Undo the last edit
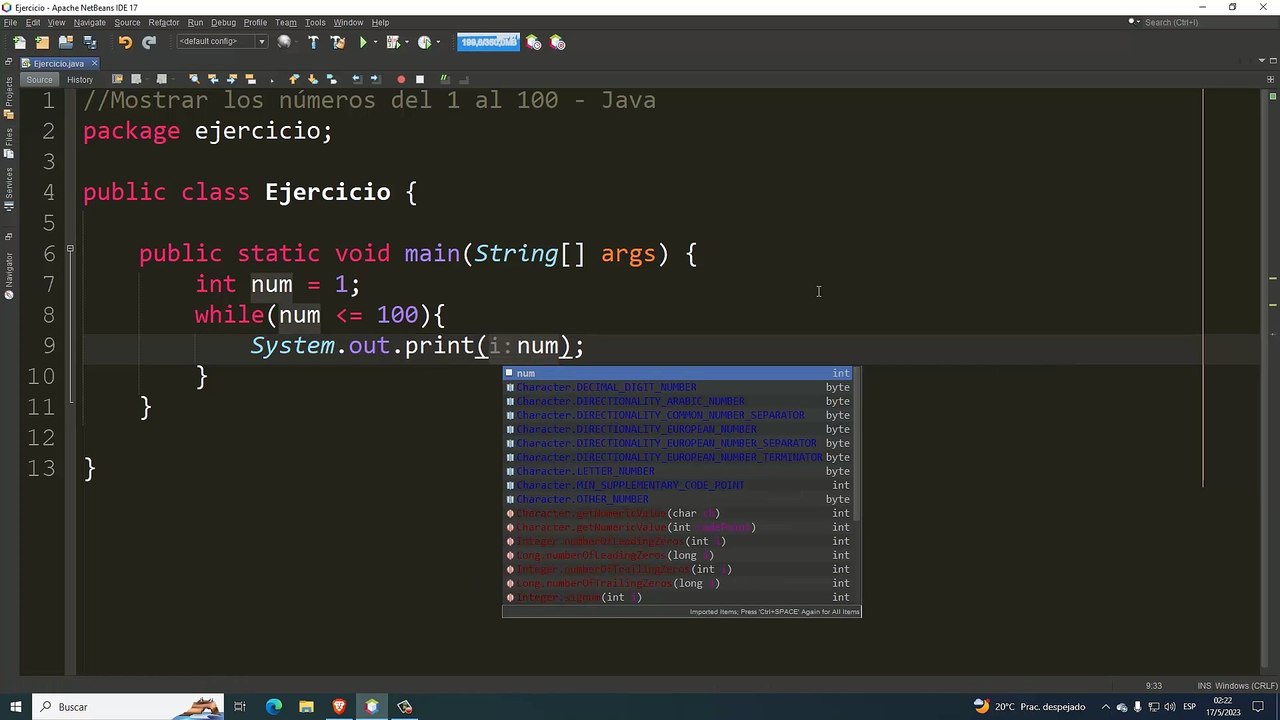The width and height of the screenshot is (1280, 720). [x=125, y=42]
